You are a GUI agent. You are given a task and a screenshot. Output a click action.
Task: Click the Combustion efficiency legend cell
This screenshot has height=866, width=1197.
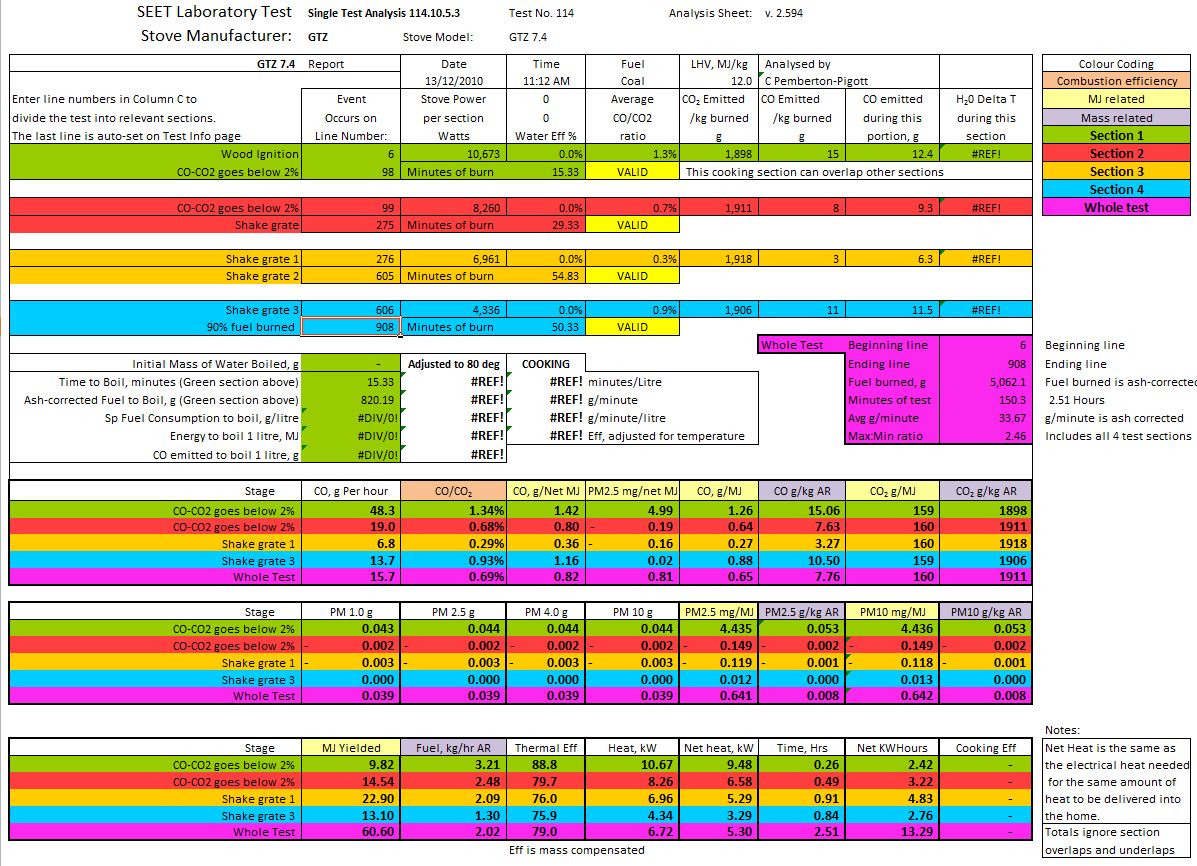pos(1116,81)
